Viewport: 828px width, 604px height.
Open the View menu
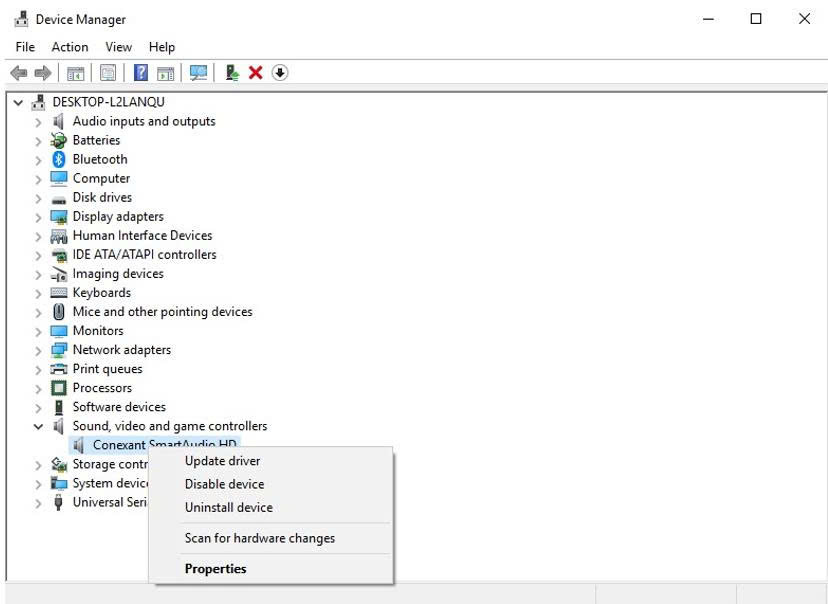[x=118, y=47]
